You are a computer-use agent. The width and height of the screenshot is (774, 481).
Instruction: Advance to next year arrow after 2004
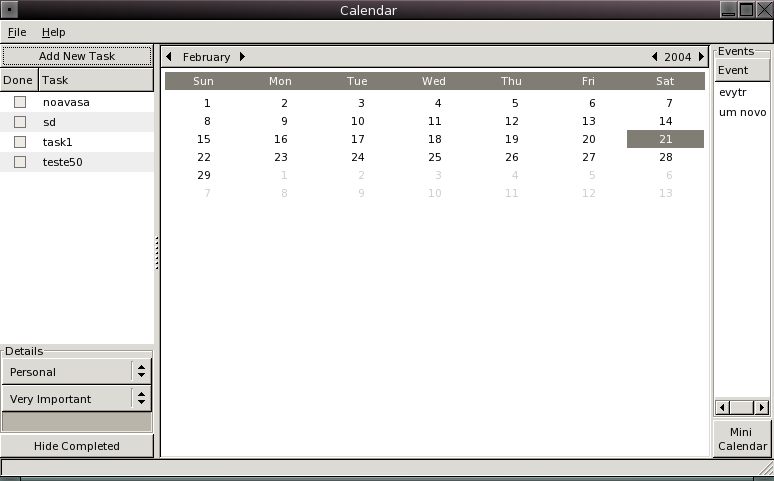(x=702, y=57)
